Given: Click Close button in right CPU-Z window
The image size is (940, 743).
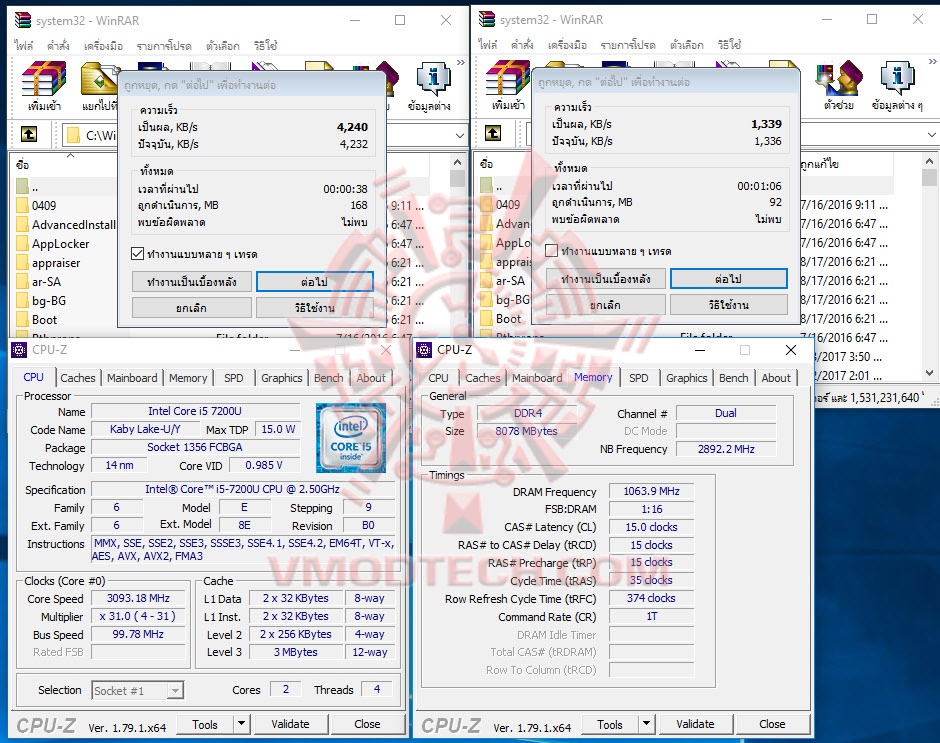Looking at the screenshot, I should coord(772,724).
